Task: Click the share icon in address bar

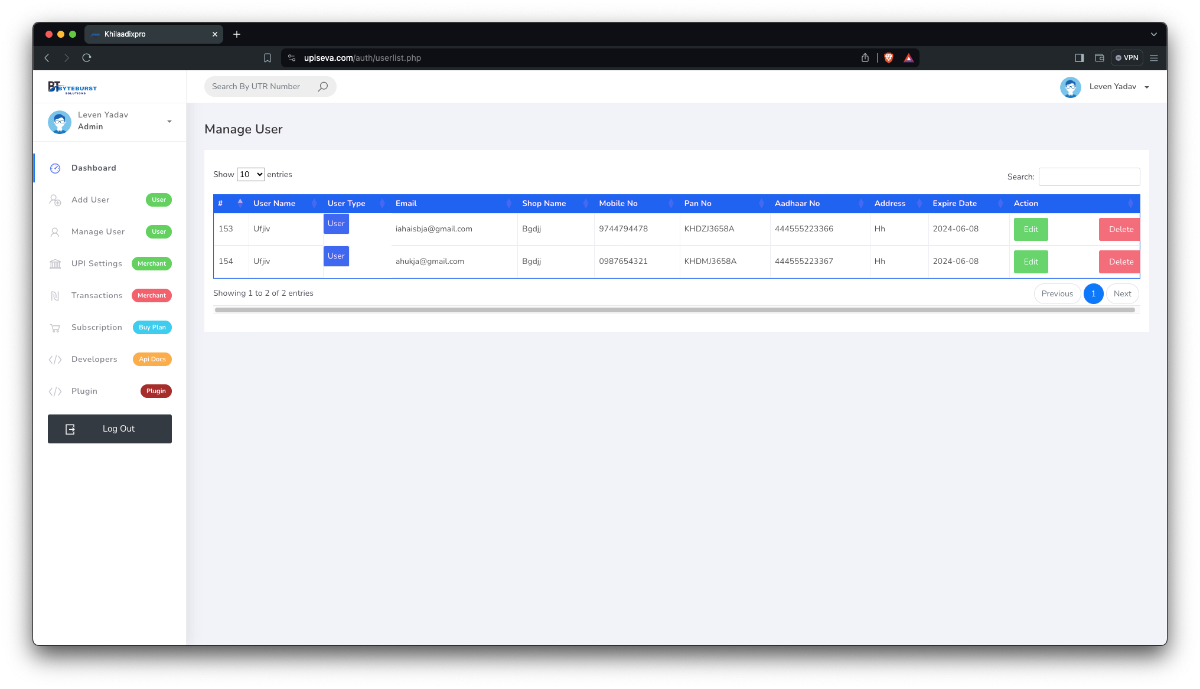Action: tap(865, 58)
